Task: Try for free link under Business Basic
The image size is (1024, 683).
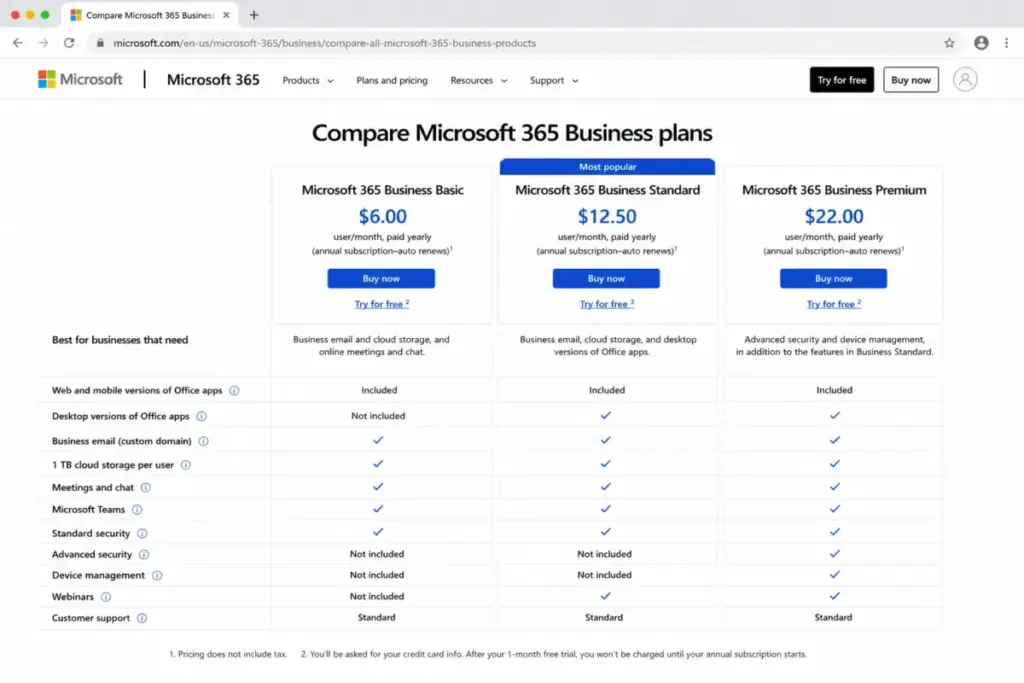Action: click(381, 304)
